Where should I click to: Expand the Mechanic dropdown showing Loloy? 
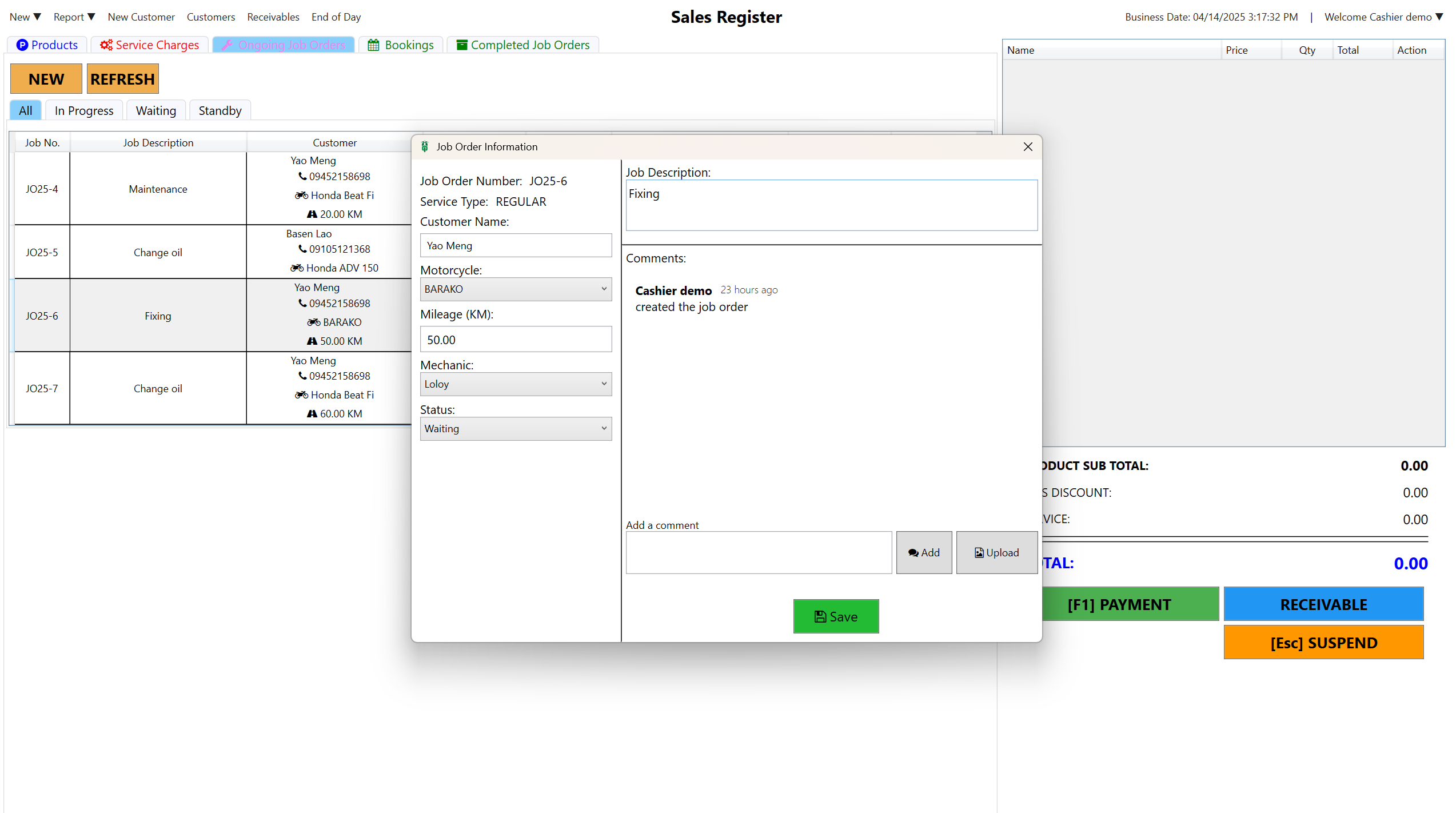point(516,384)
